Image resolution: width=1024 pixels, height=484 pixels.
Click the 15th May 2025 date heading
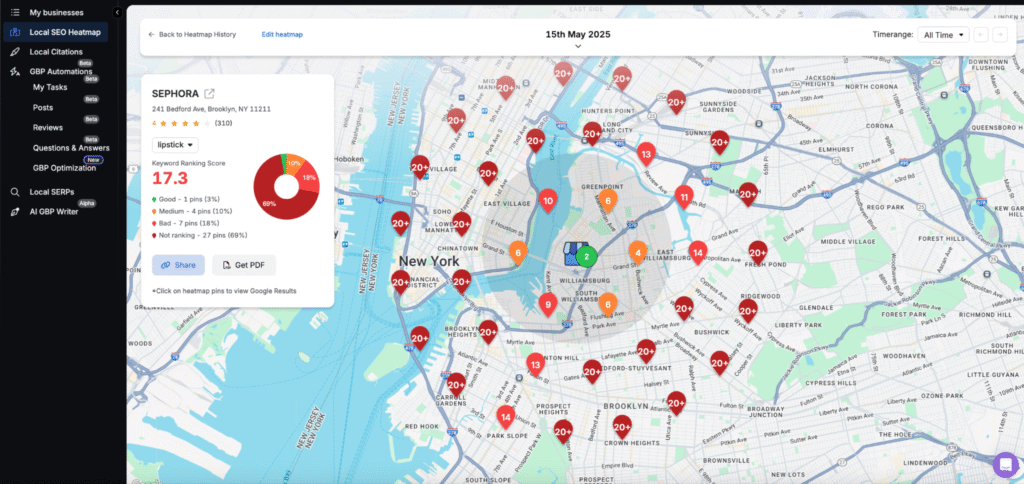click(578, 35)
